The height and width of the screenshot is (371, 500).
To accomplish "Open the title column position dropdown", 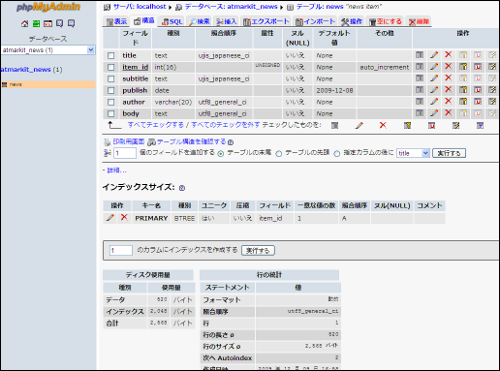I will point(413,153).
